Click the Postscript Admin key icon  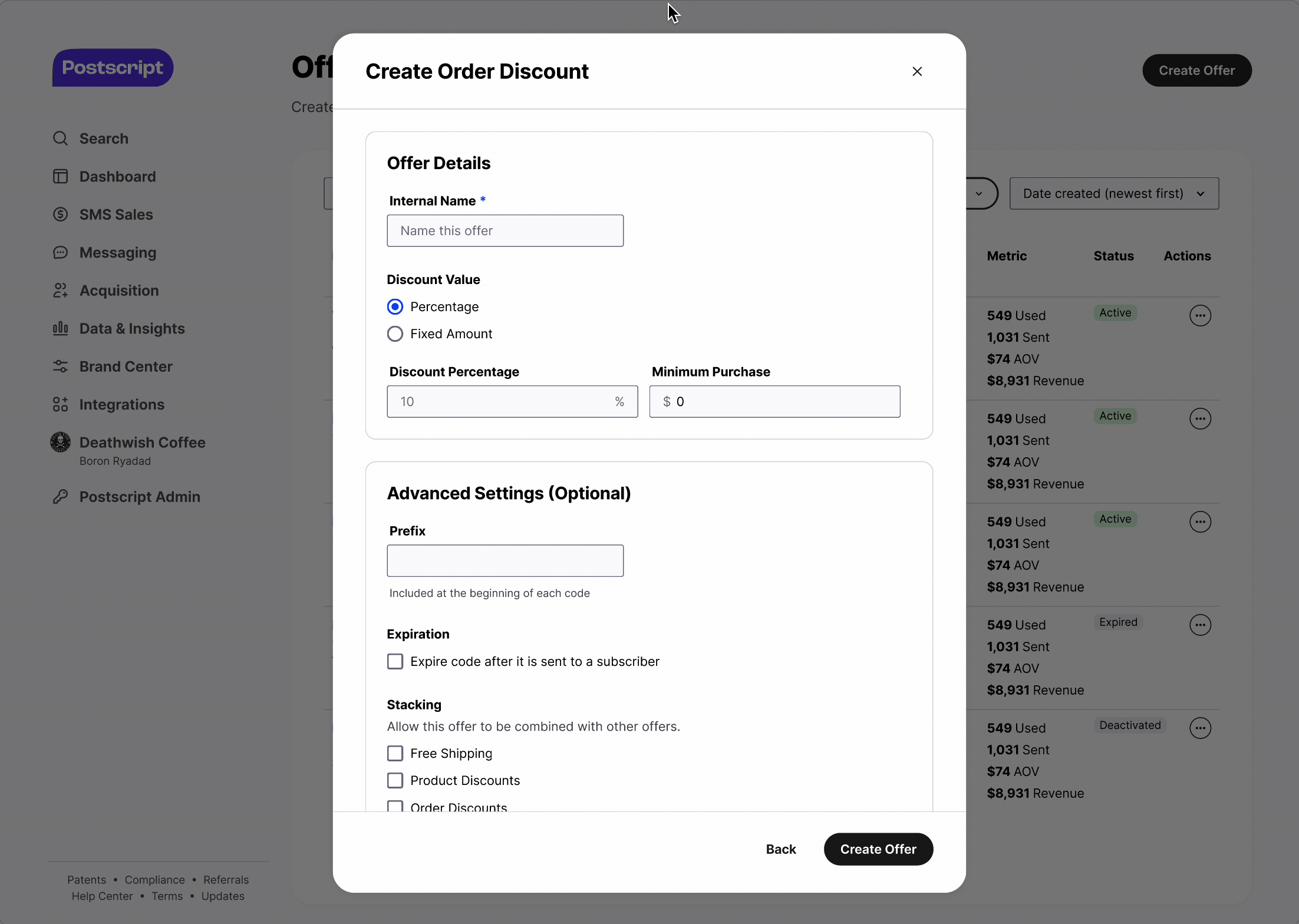[60, 497]
